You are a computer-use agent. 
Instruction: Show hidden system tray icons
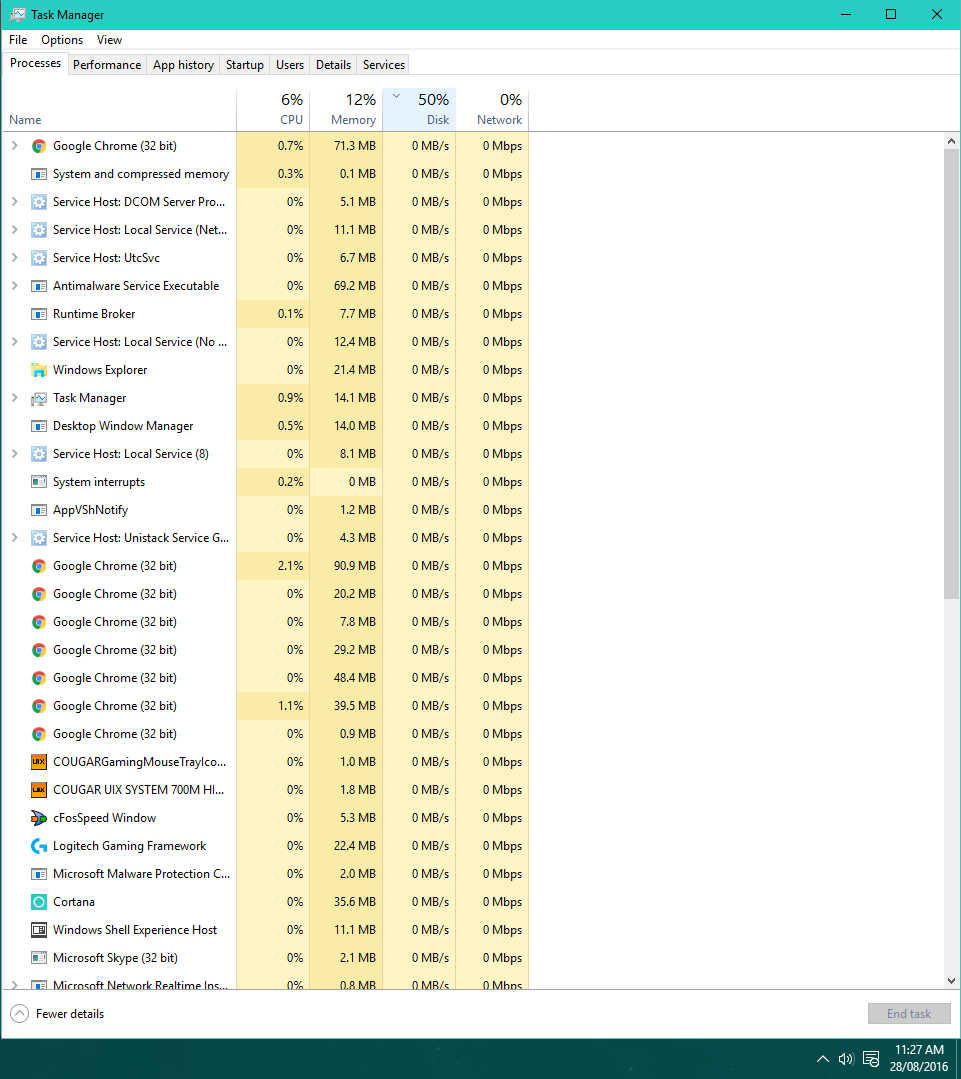822,1058
